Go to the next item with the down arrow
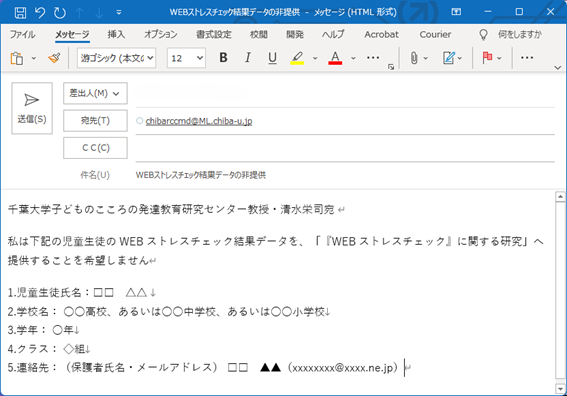This screenshot has height=396, width=567. point(99,13)
